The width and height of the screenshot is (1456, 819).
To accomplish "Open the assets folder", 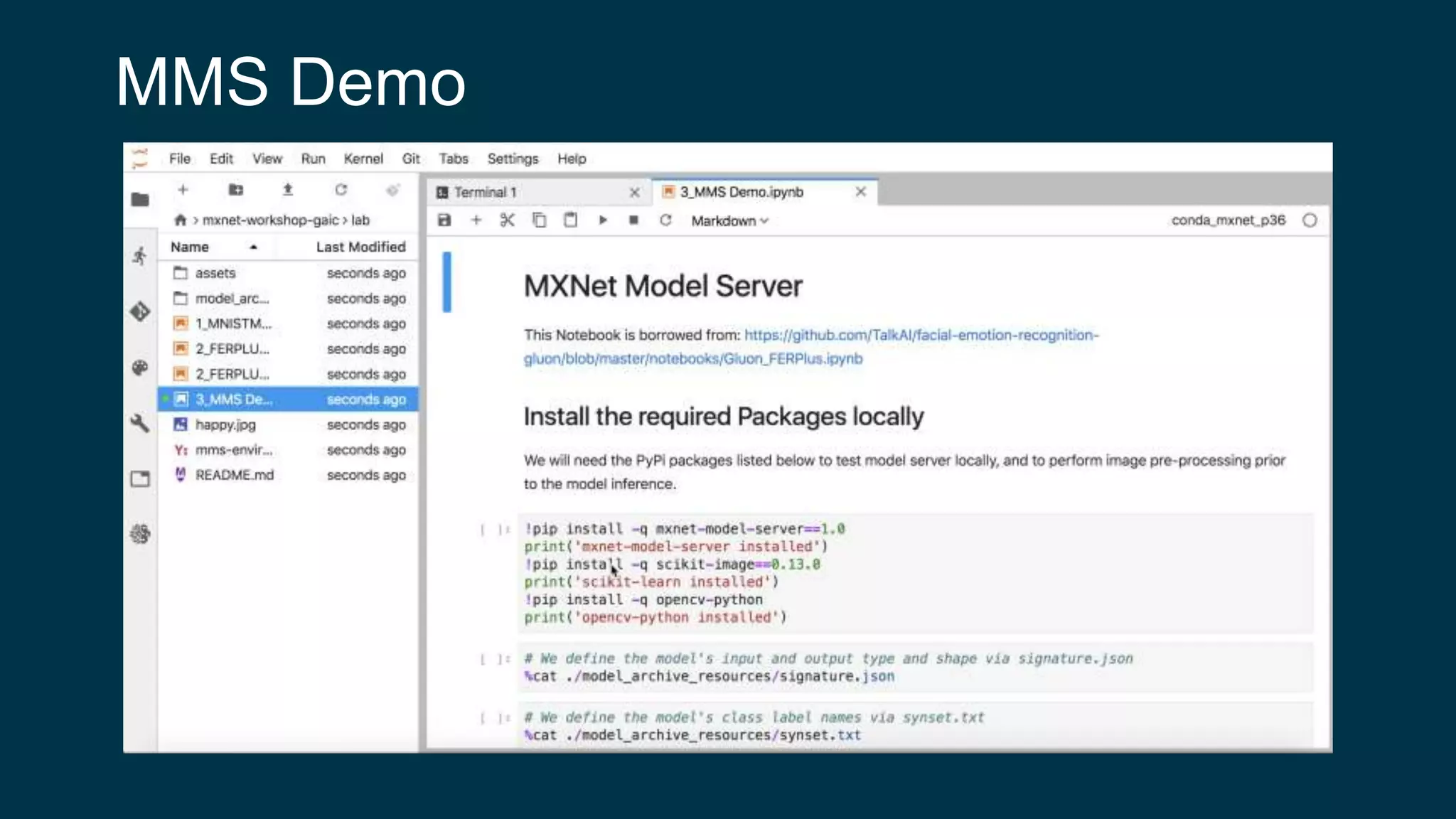I will pyautogui.click(x=289, y=273).
